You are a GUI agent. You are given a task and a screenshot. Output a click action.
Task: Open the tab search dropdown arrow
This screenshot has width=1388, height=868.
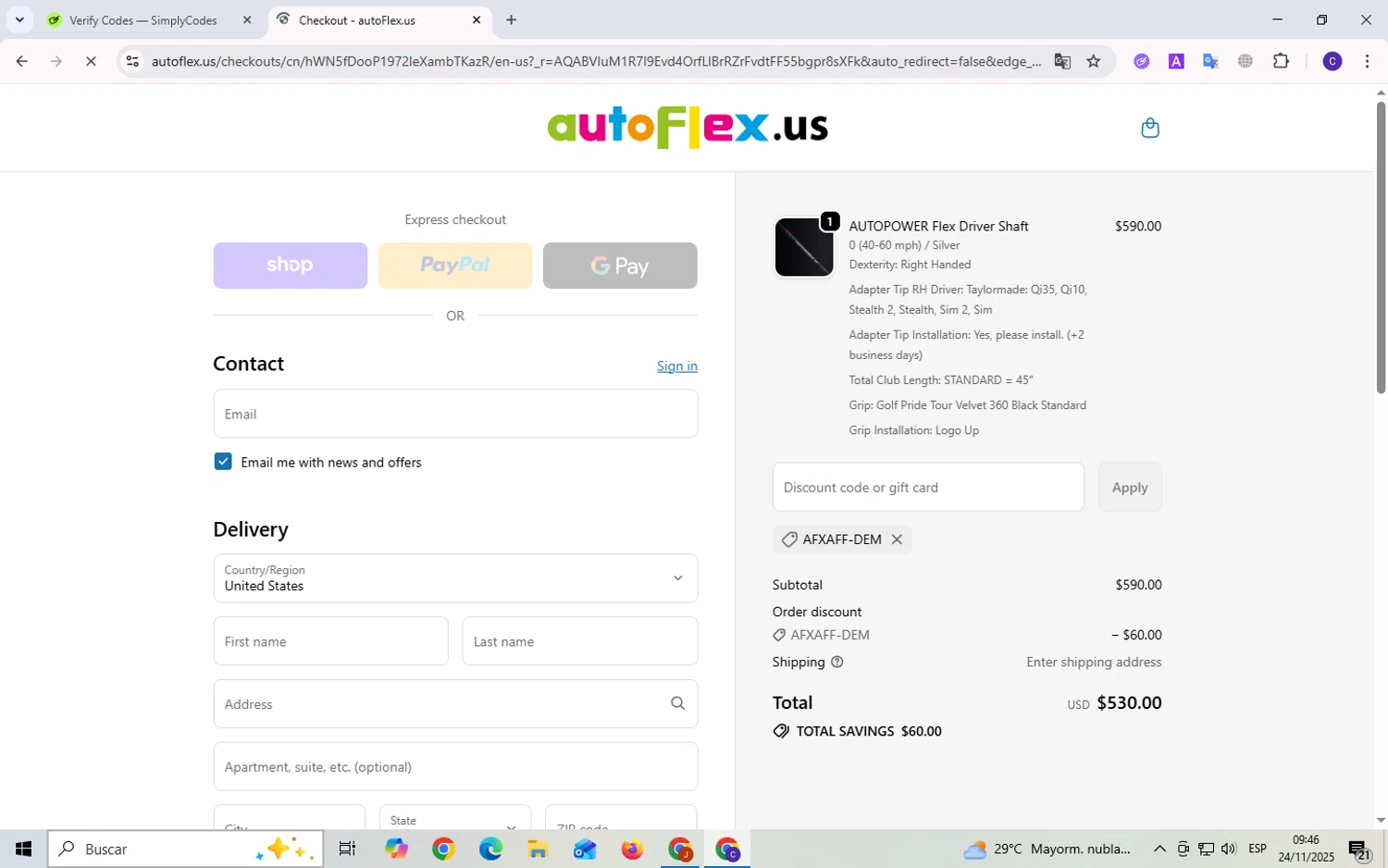[19, 19]
